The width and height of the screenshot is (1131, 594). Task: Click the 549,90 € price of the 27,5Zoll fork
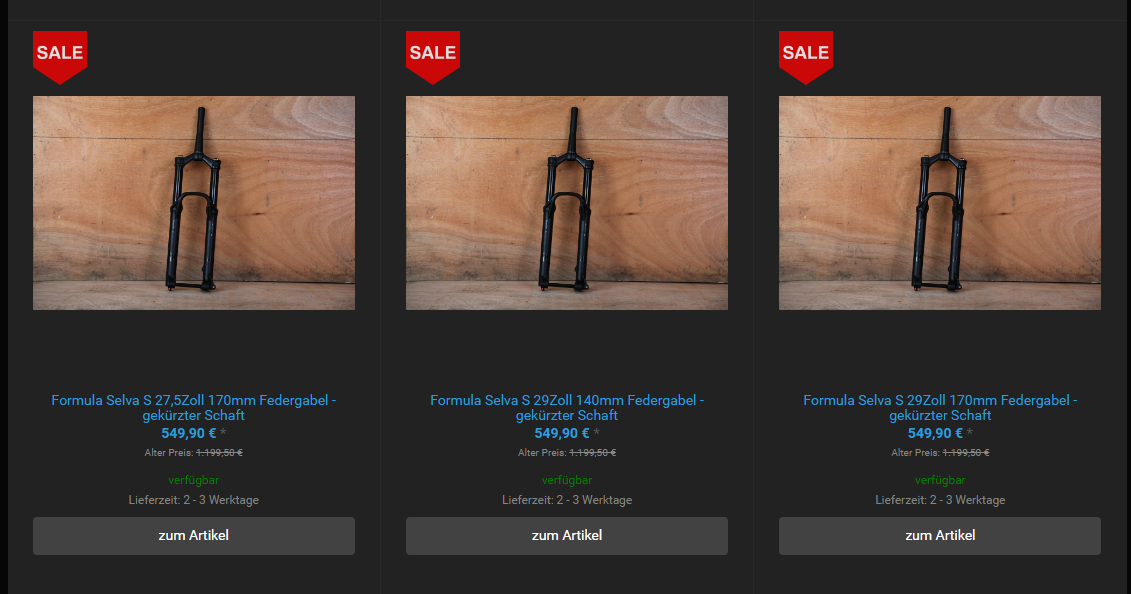tap(189, 433)
